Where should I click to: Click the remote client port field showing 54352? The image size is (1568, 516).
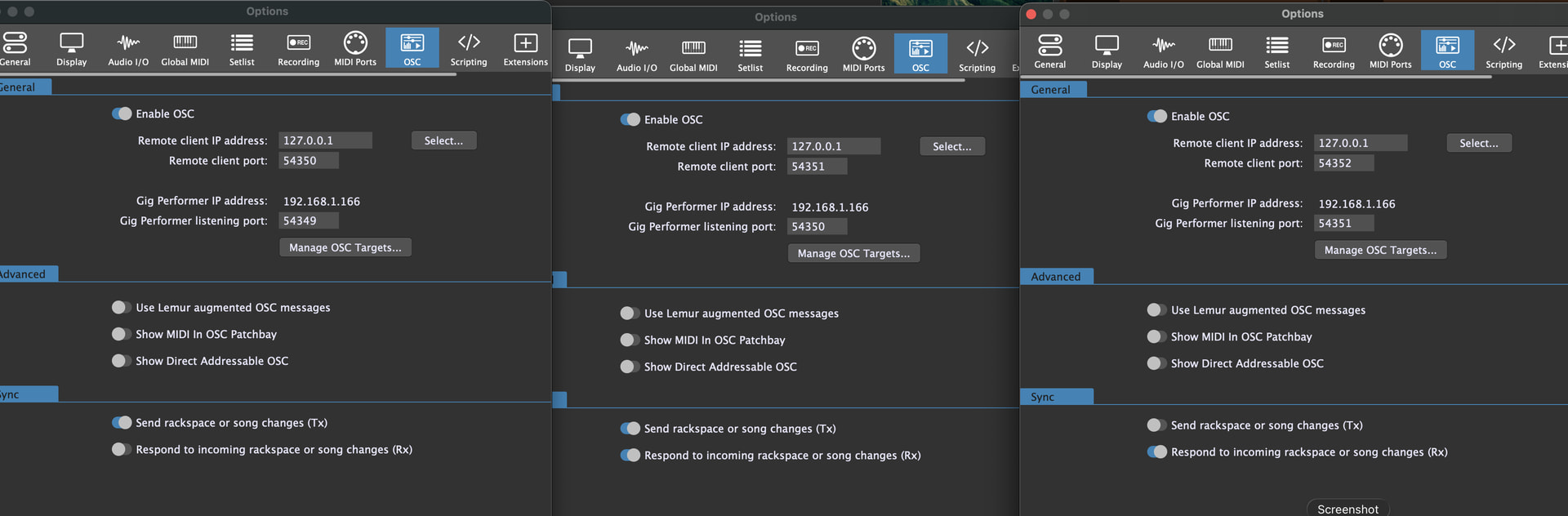tap(1343, 163)
